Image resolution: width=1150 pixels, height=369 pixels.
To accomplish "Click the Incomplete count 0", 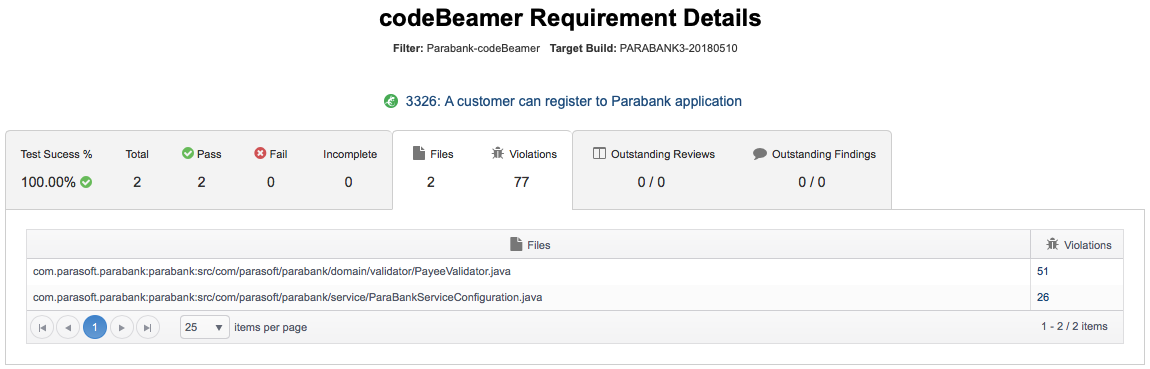I will pyautogui.click(x=348, y=182).
